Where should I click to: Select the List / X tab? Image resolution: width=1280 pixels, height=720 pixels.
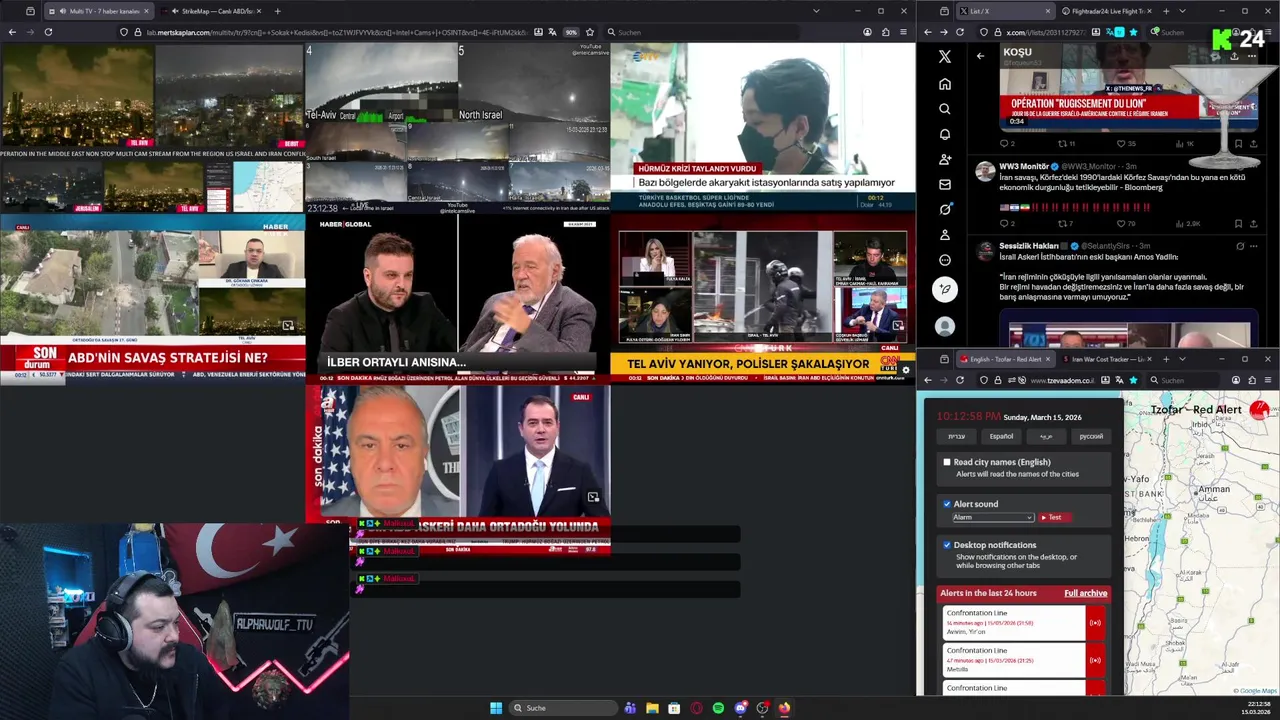pos(1004,11)
